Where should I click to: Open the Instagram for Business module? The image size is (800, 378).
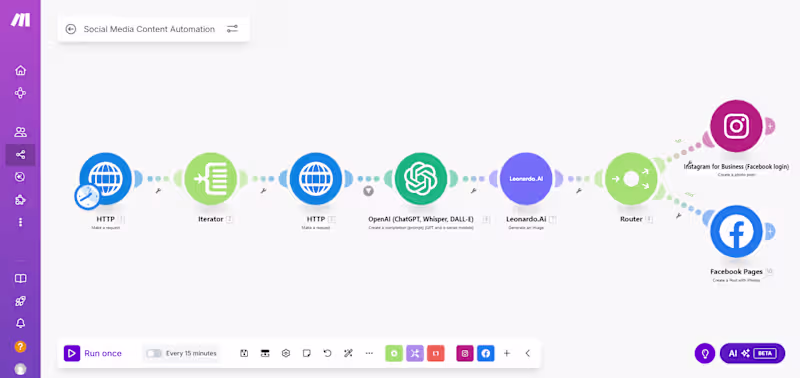coord(736,126)
